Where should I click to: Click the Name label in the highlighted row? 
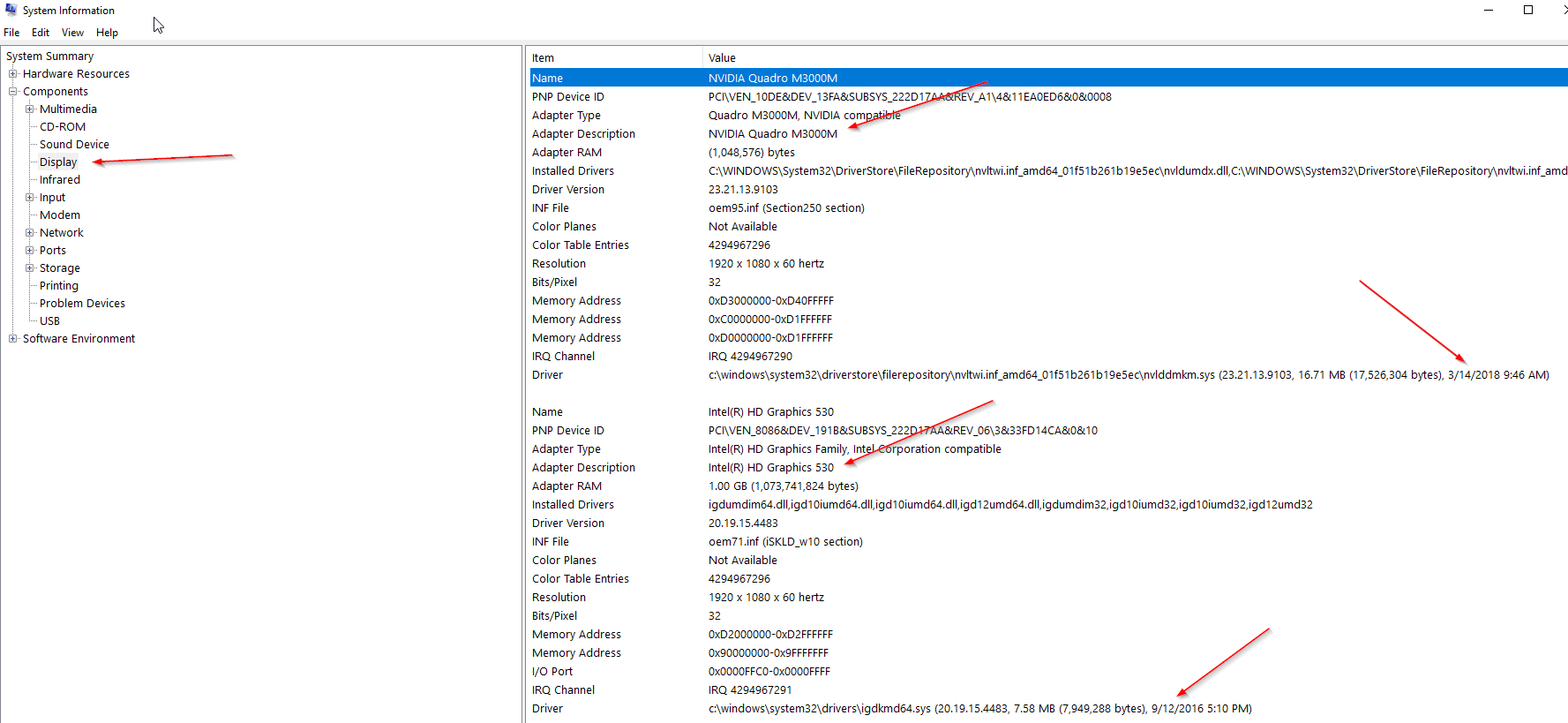[547, 79]
